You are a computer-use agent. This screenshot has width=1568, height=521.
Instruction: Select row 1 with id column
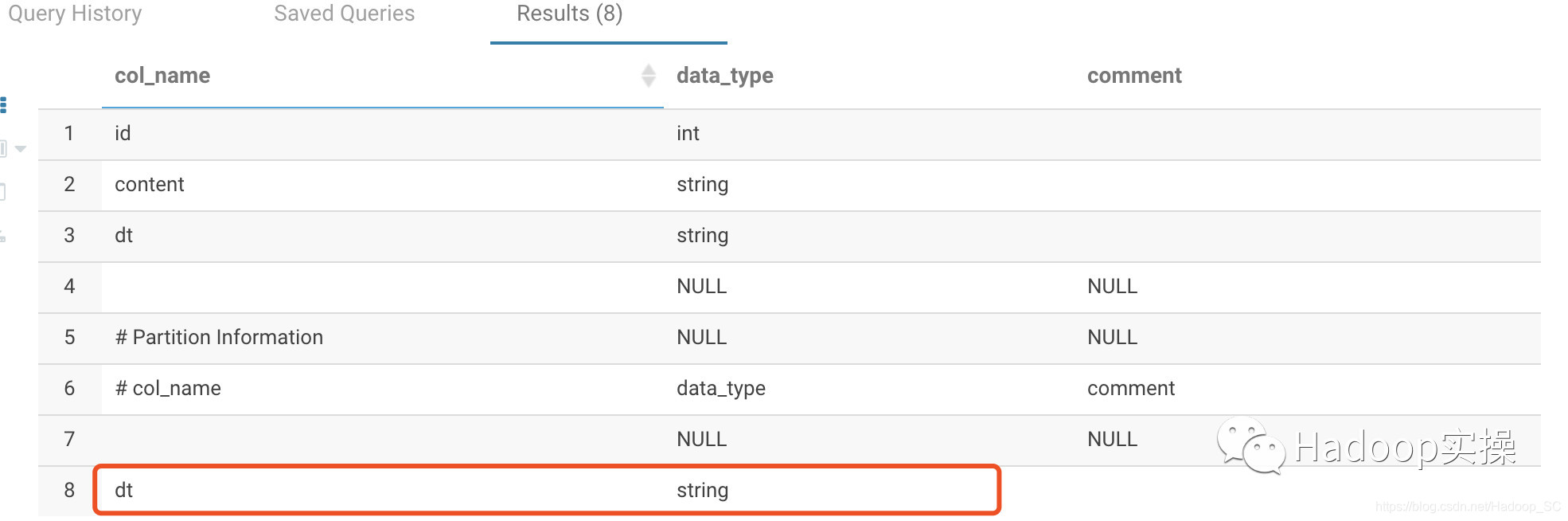(123, 133)
